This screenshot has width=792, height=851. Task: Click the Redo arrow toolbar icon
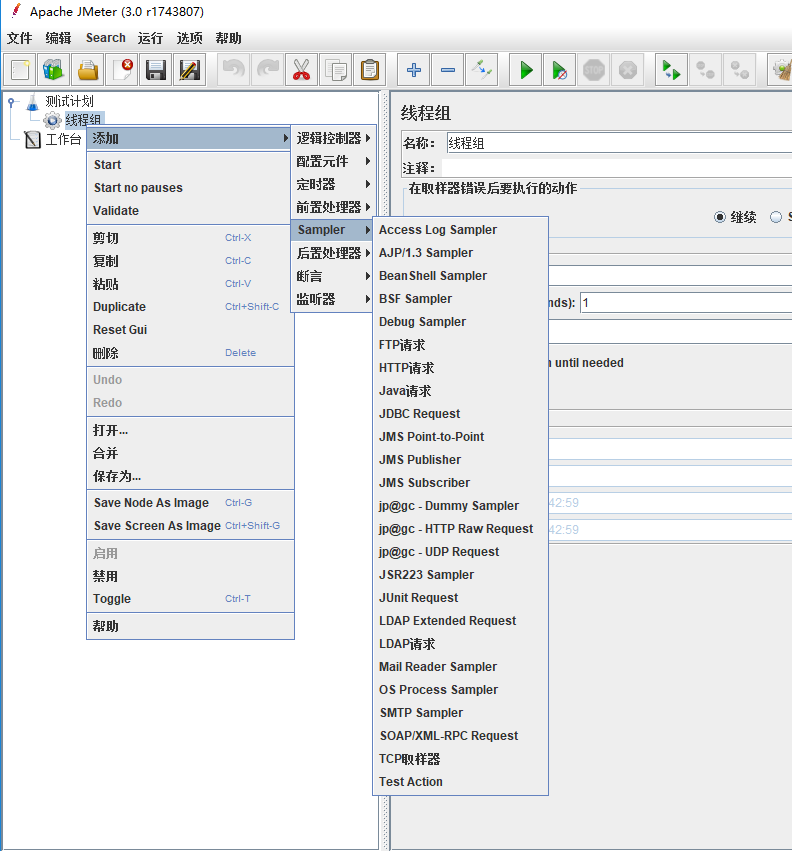click(268, 70)
